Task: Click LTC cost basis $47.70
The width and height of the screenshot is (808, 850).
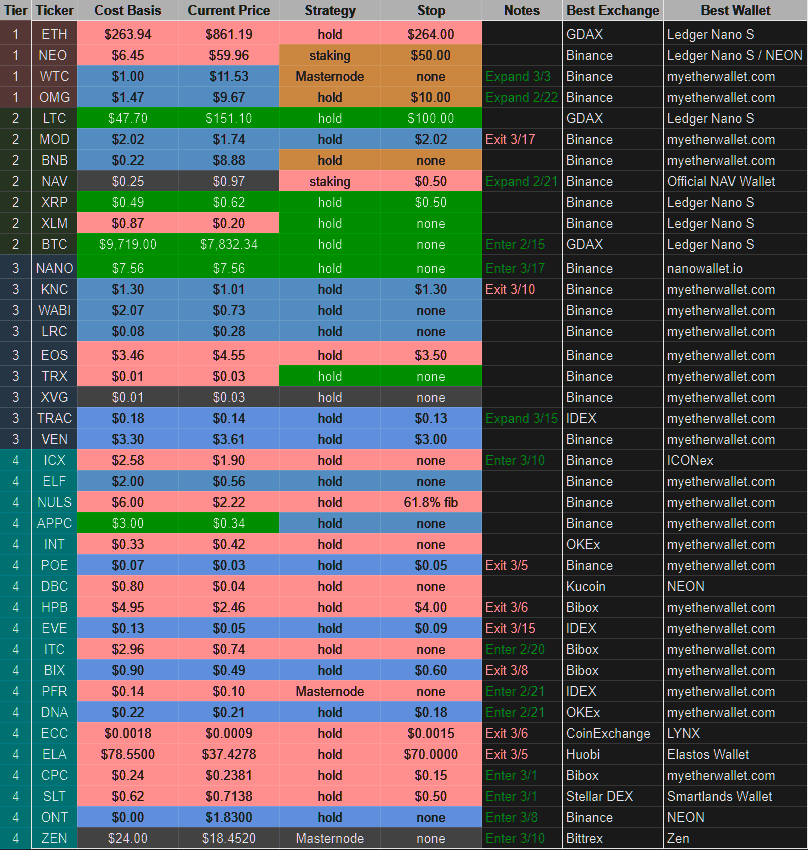Action: pyautogui.click(x=127, y=118)
